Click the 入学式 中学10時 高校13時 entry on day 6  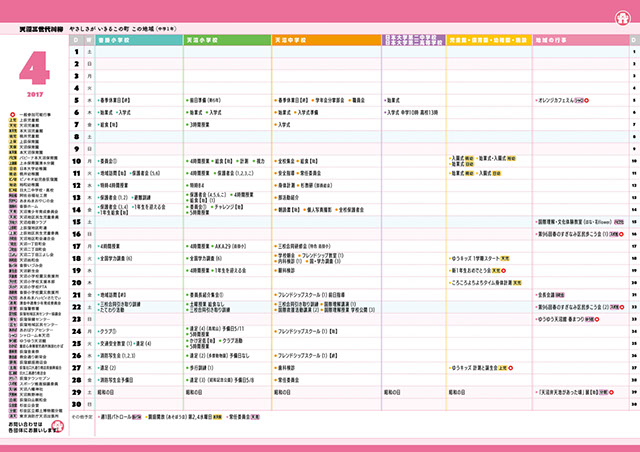[411, 113]
